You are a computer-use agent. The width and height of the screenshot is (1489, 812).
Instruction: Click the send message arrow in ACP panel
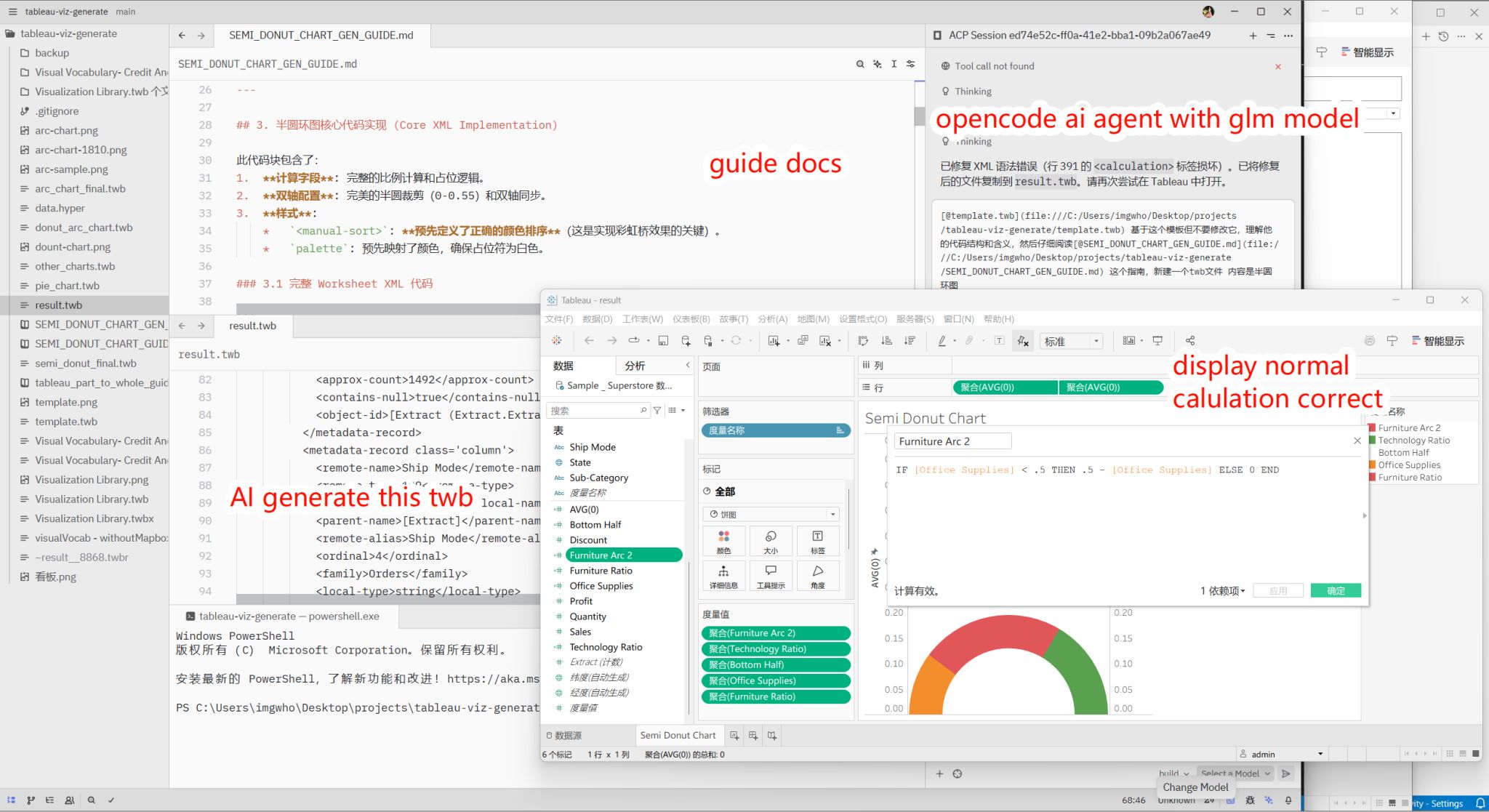[1286, 773]
